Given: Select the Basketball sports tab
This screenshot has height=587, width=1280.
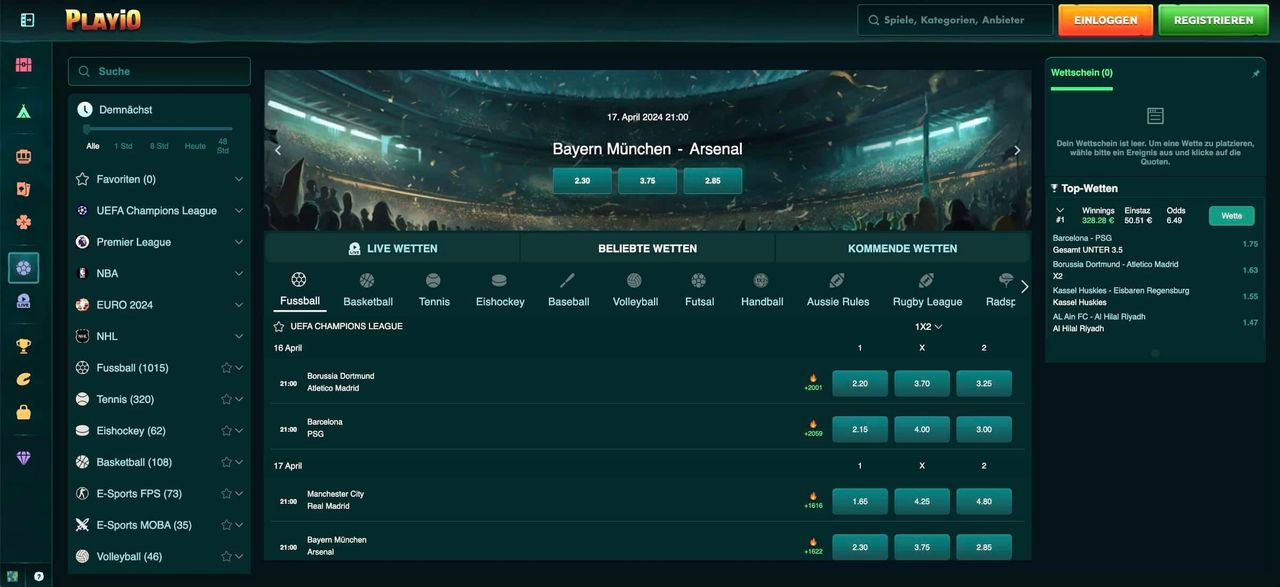Looking at the screenshot, I should [368, 289].
